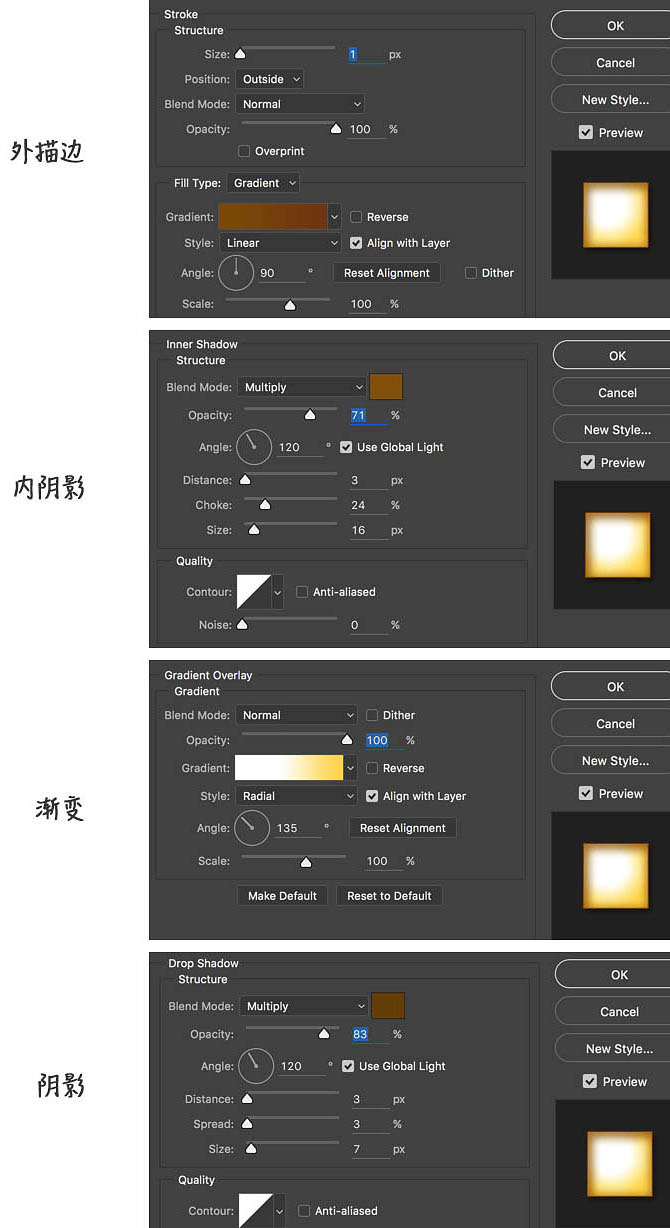The height and width of the screenshot is (1228, 670).
Task: Click the Stroke angle dial
Action: [235, 272]
